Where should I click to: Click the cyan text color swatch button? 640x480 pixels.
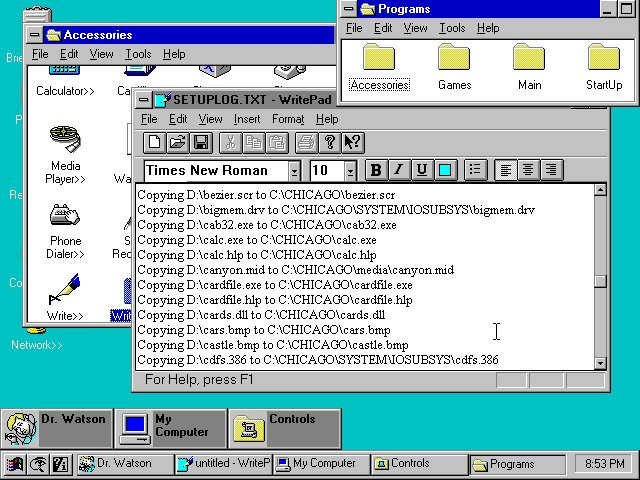[x=445, y=170]
